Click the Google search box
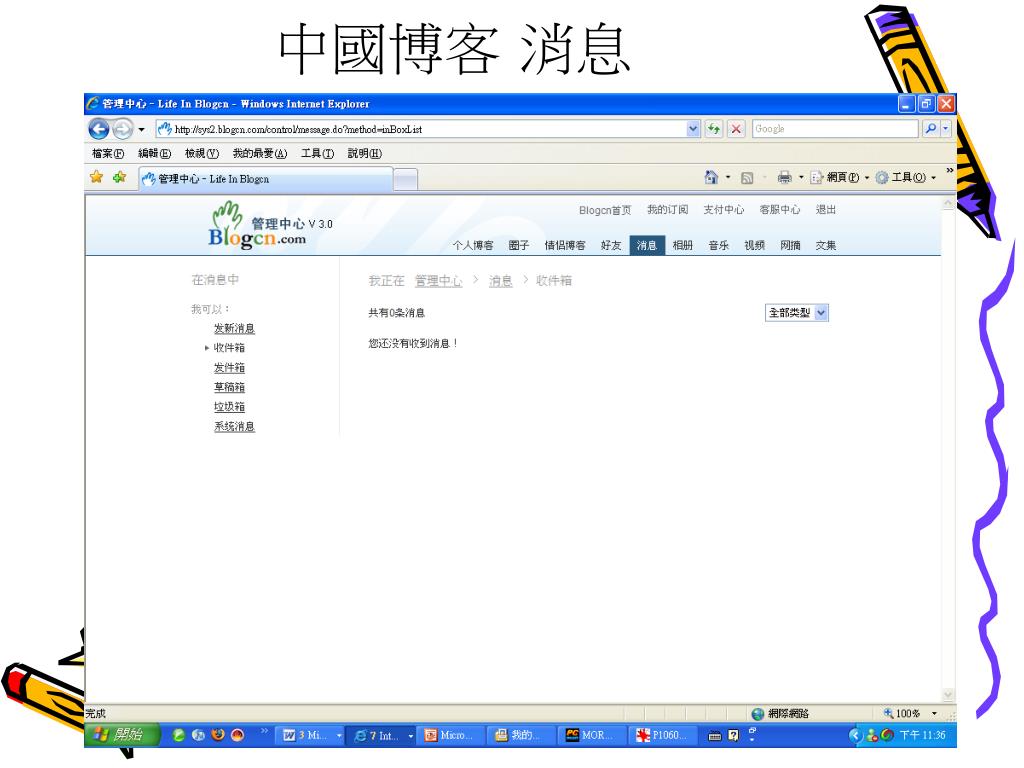This screenshot has width=1024, height=768. click(x=835, y=129)
